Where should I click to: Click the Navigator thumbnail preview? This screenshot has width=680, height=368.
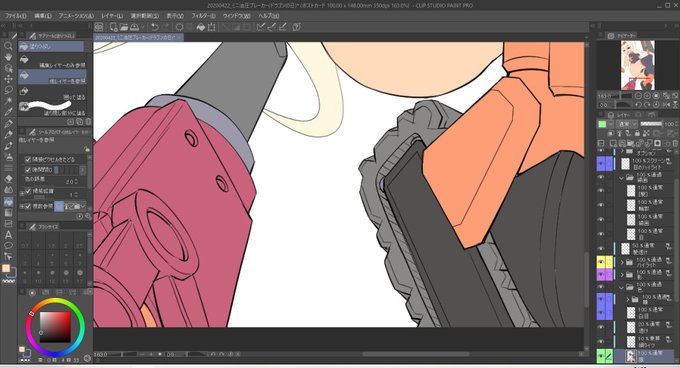[638, 65]
